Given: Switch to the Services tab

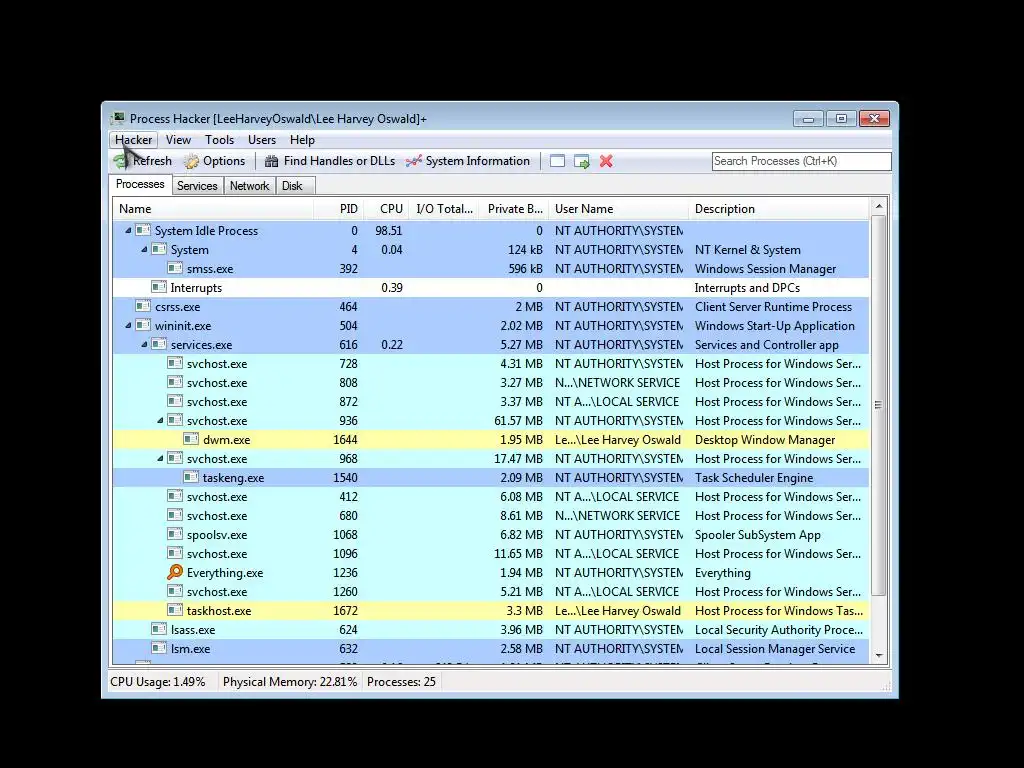Looking at the screenshot, I should [197, 186].
